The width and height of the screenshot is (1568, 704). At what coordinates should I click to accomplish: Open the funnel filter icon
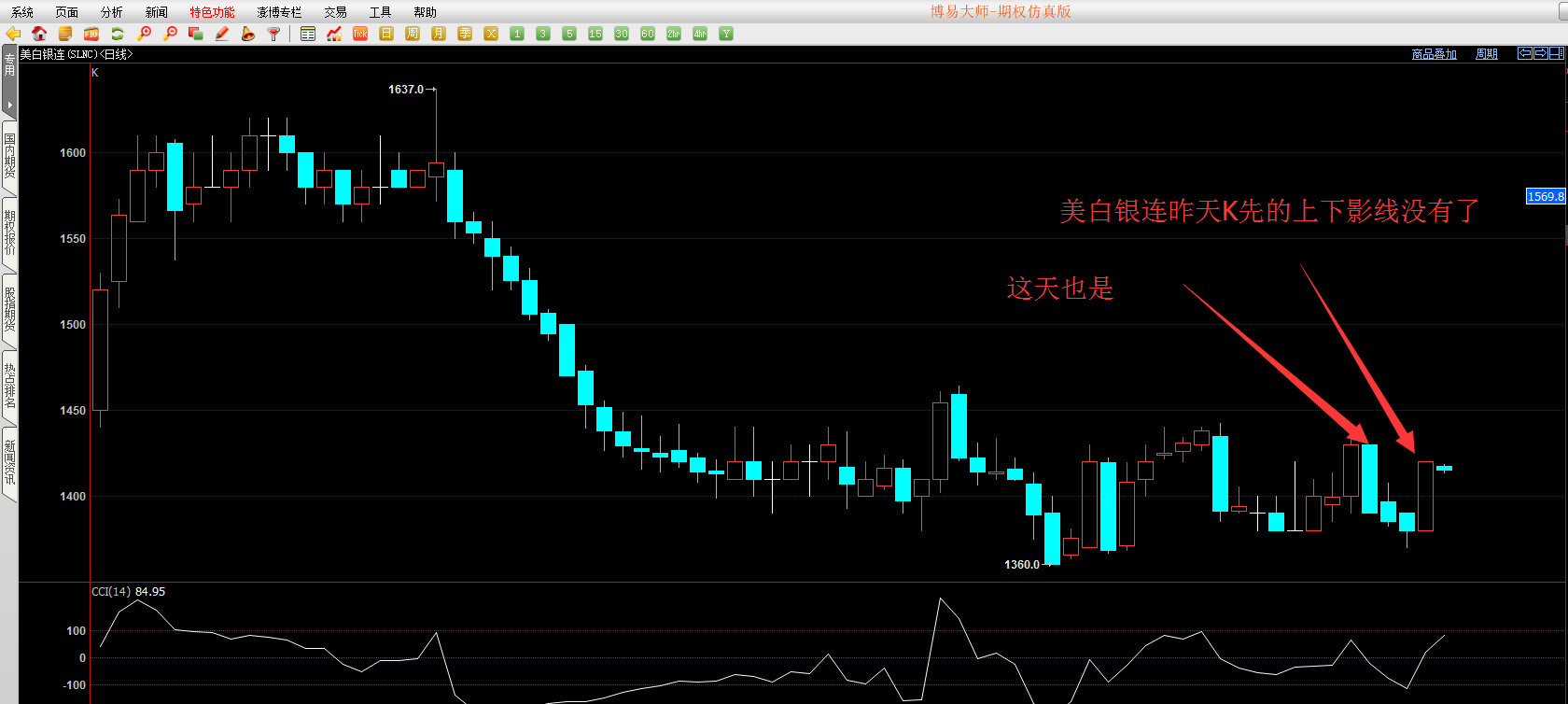point(274,34)
